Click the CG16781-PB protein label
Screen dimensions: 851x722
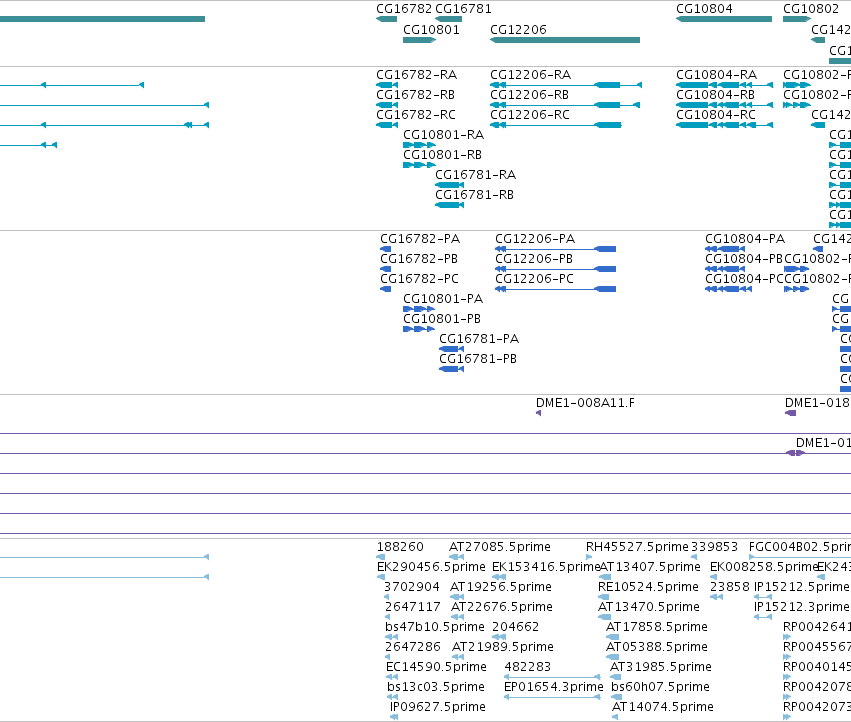[x=478, y=359]
